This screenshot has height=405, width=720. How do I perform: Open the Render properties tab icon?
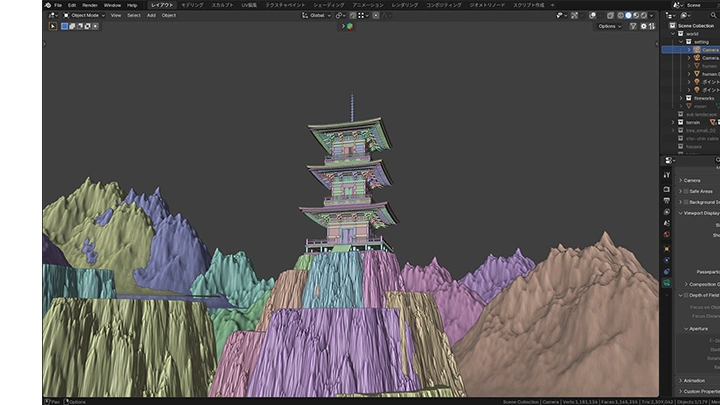[667, 188]
